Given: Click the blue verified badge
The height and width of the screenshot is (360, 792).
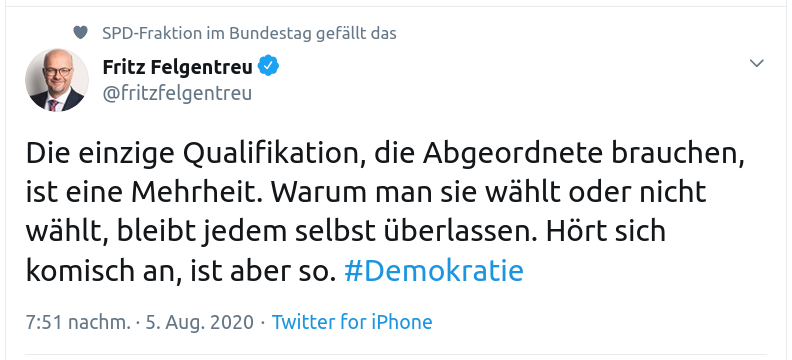Looking at the screenshot, I should tap(269, 66).
